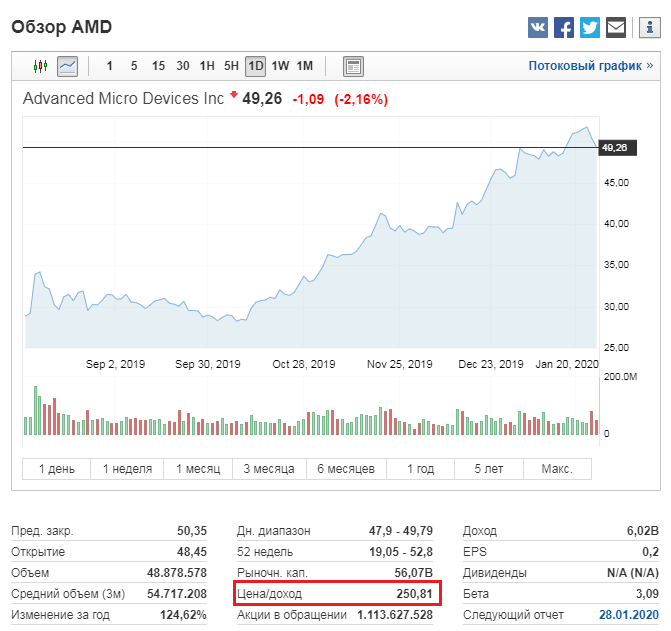Image resolution: width=671 pixels, height=631 pixels.
Task: Click the Следующий отчет label
Action: tap(514, 615)
